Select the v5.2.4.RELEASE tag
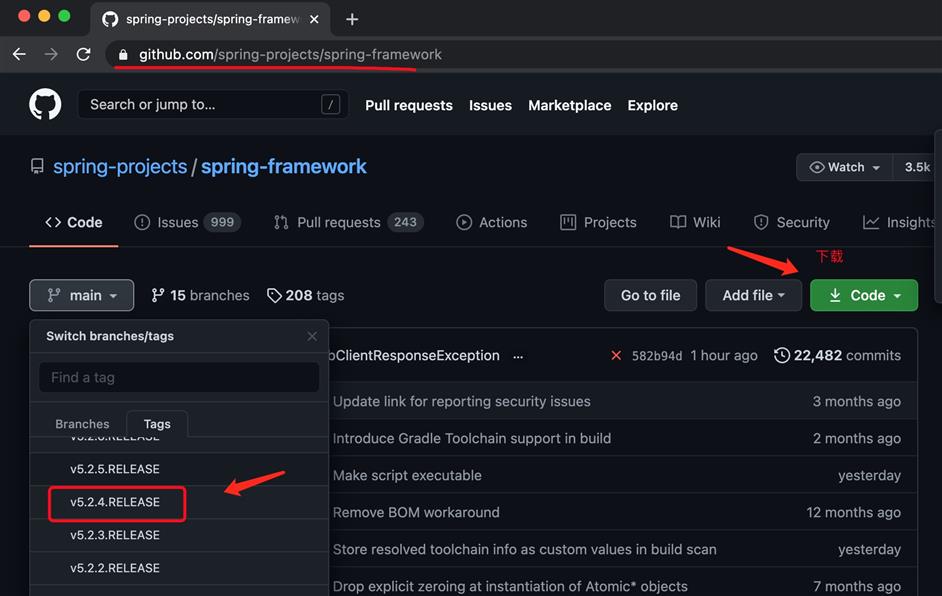Image resolution: width=942 pixels, height=596 pixels. pos(115,502)
